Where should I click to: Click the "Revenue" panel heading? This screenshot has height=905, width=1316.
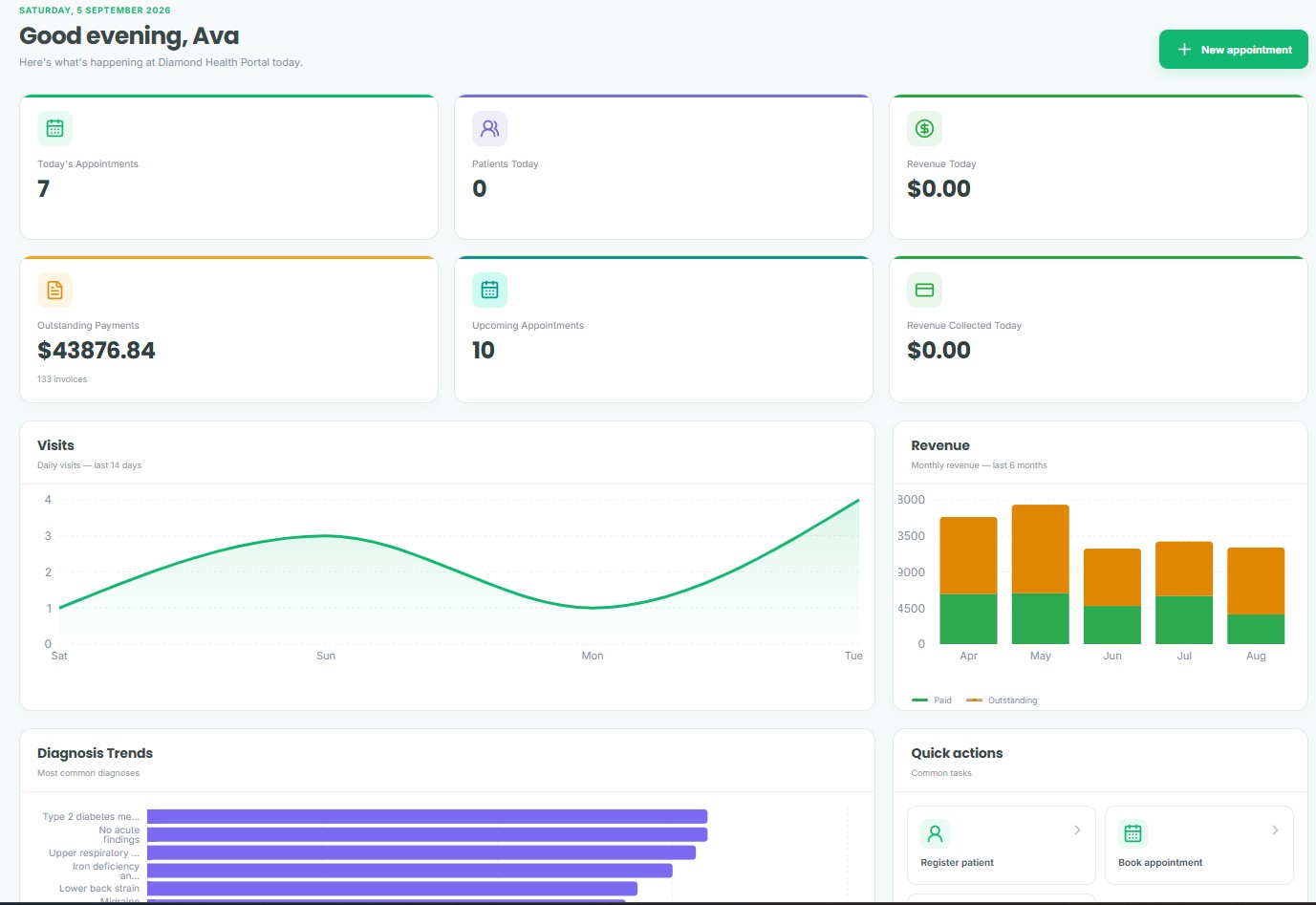(940, 445)
